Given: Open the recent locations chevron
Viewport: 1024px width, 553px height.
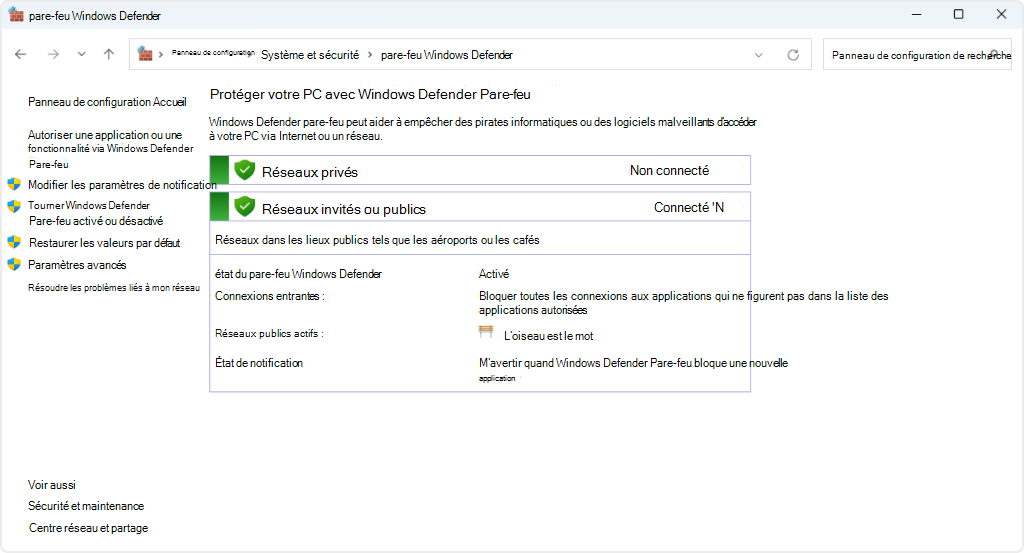Looking at the screenshot, I should coord(81,55).
